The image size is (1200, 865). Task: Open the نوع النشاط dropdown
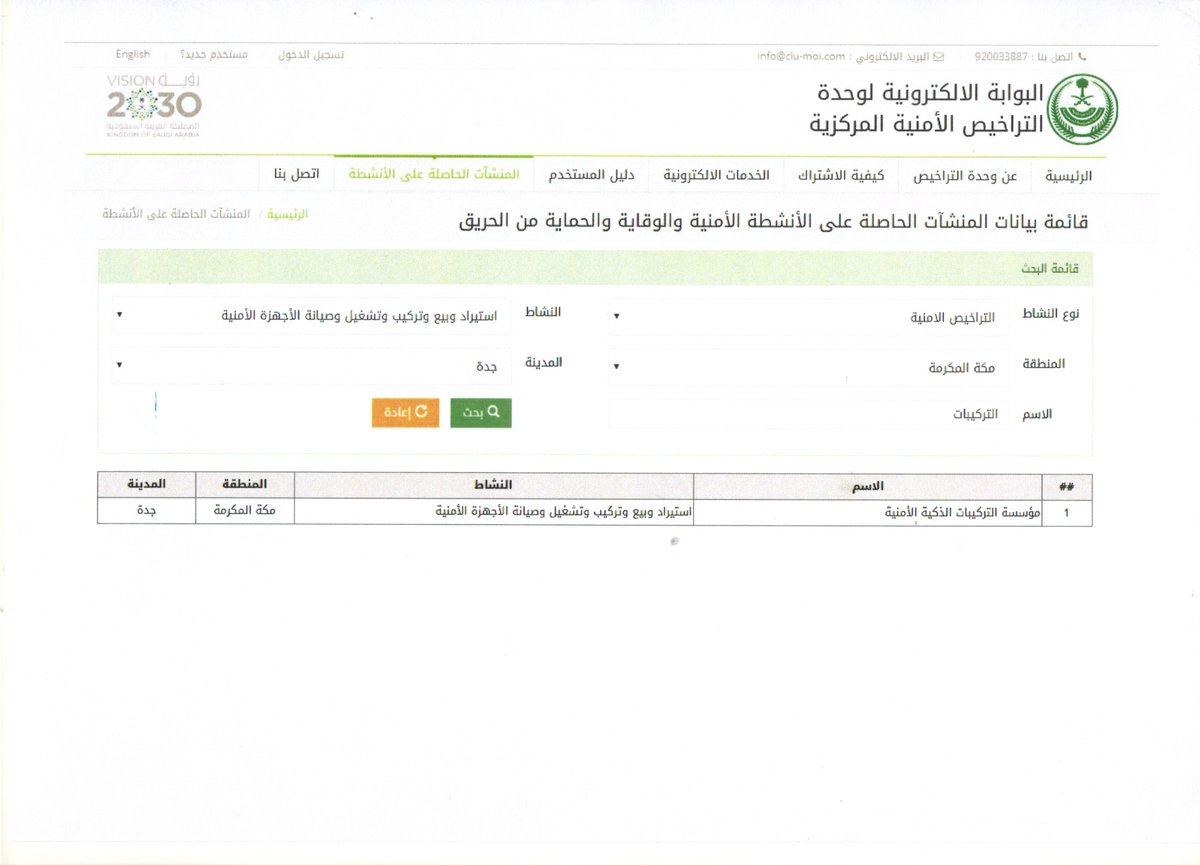click(808, 317)
